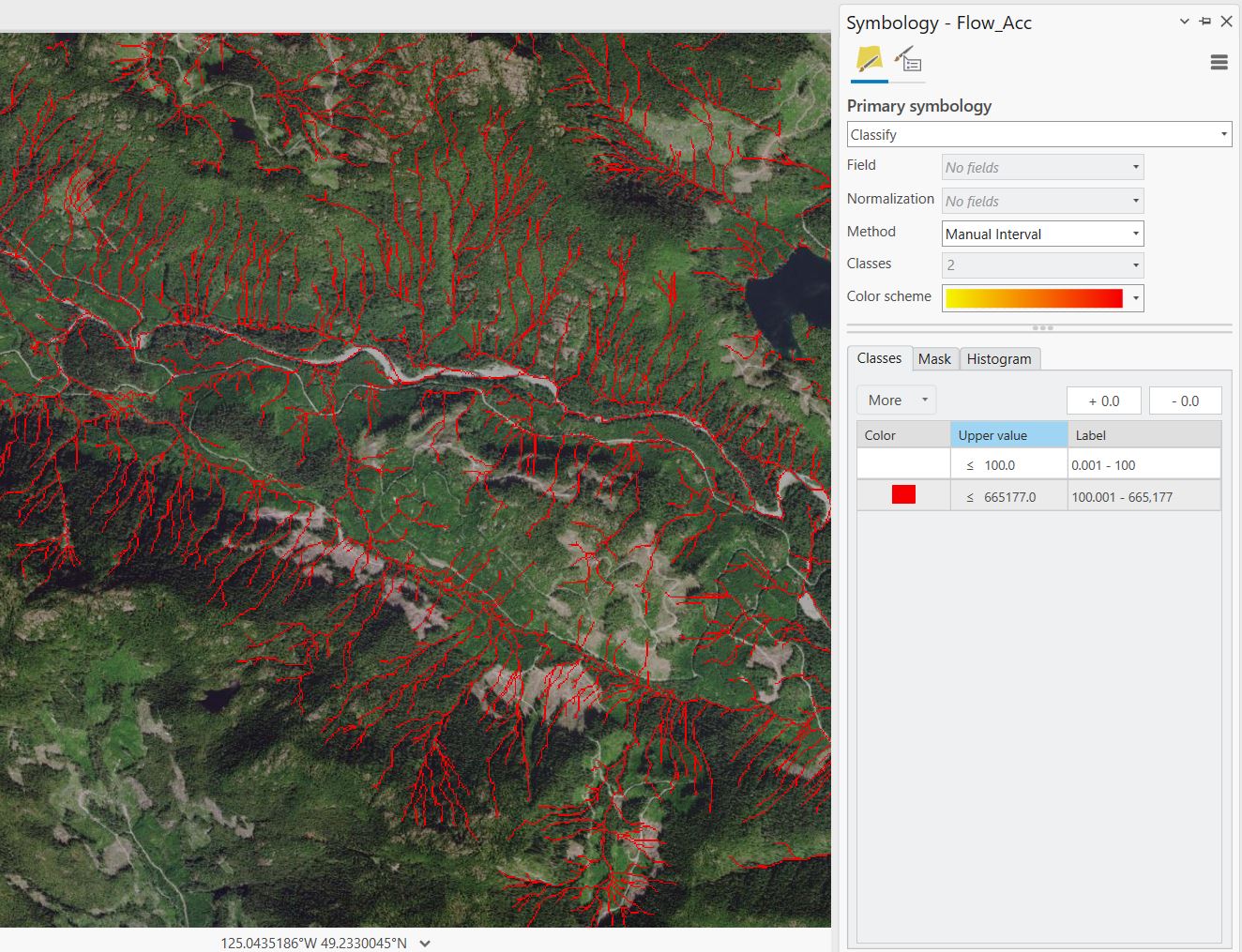Select the Classes tab
This screenshot has width=1242, height=952.
879,358
